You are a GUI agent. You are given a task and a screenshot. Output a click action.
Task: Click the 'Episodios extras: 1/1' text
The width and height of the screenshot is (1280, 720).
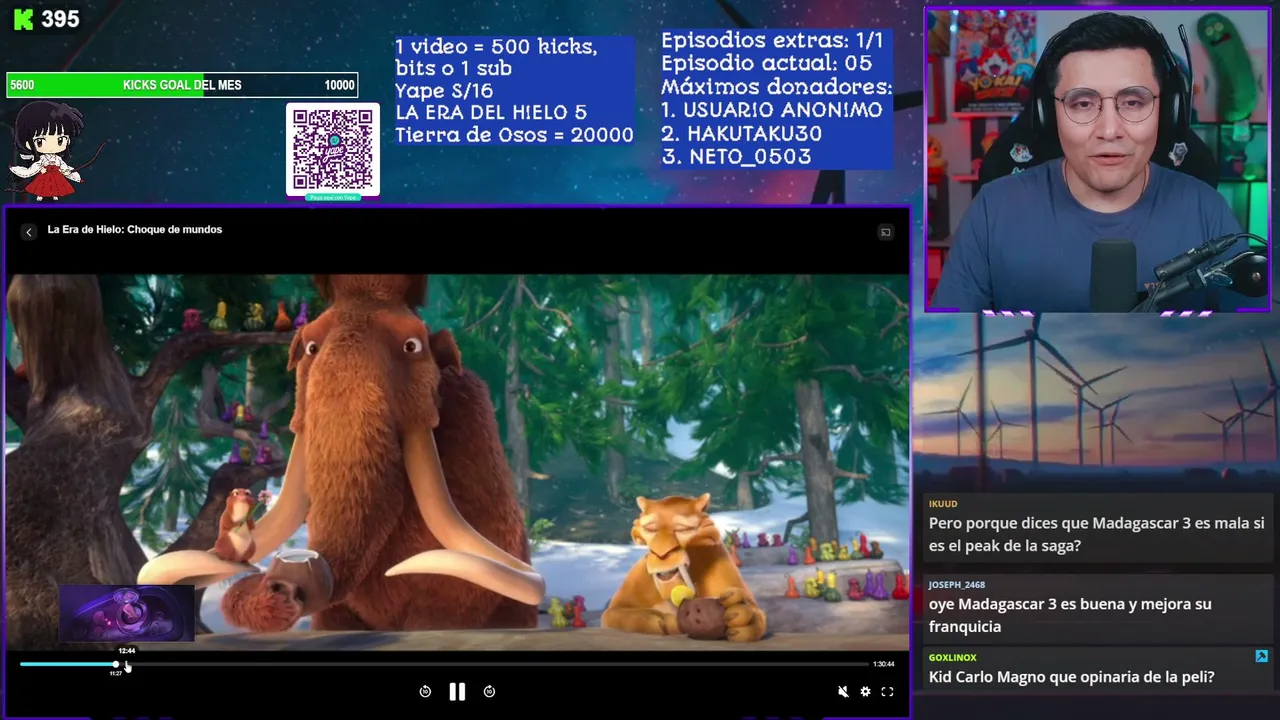coord(772,41)
